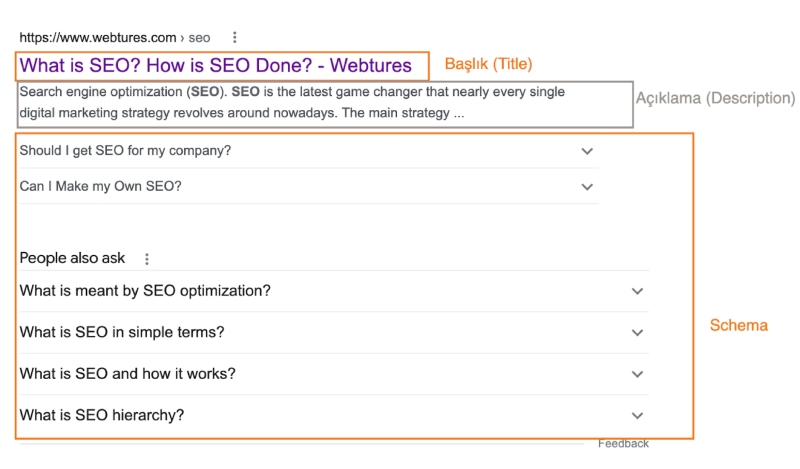Screen dimensions: 800x469
Task: Expand "What is SEO in simple terms?" using its chevron
Action: (638, 333)
